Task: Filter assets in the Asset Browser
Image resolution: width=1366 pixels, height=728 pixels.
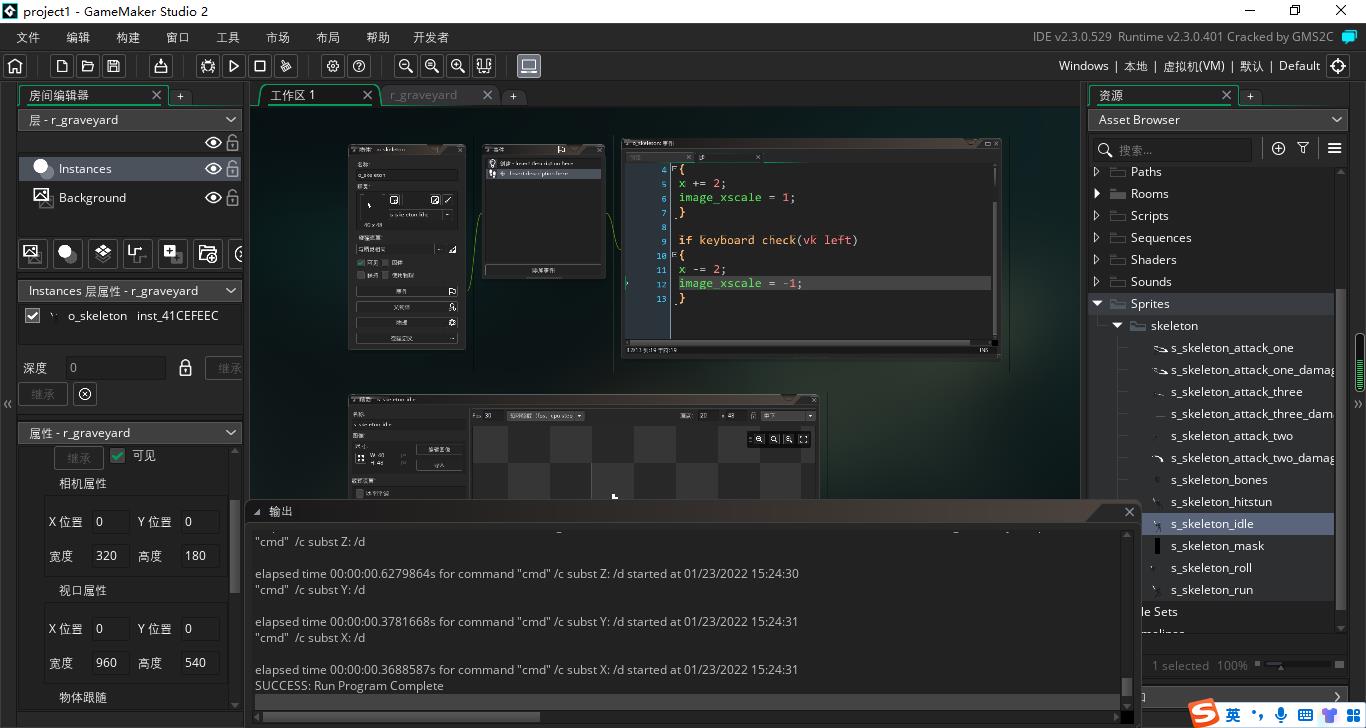Action: [1303, 148]
